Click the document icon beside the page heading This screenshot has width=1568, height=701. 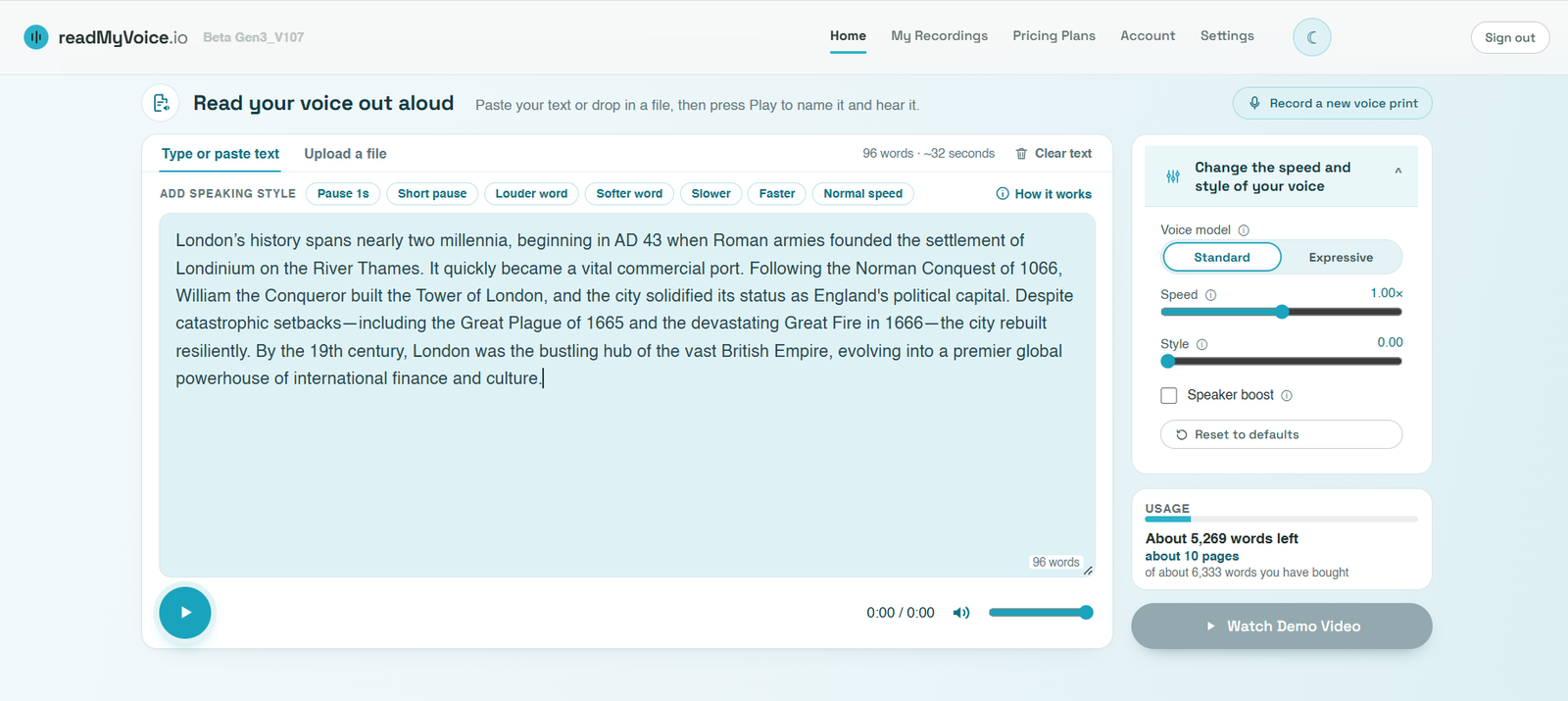click(161, 103)
